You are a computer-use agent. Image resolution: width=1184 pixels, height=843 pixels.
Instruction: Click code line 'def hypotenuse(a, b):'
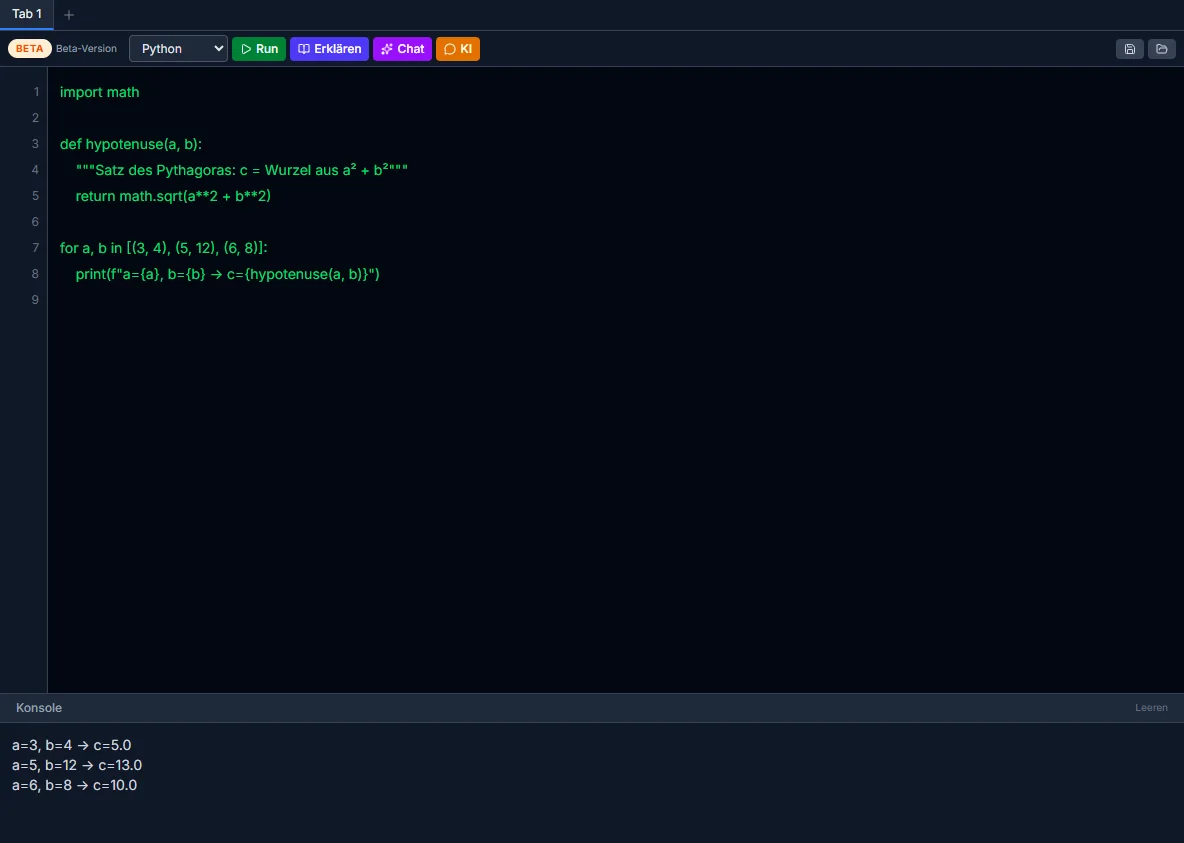pos(131,144)
